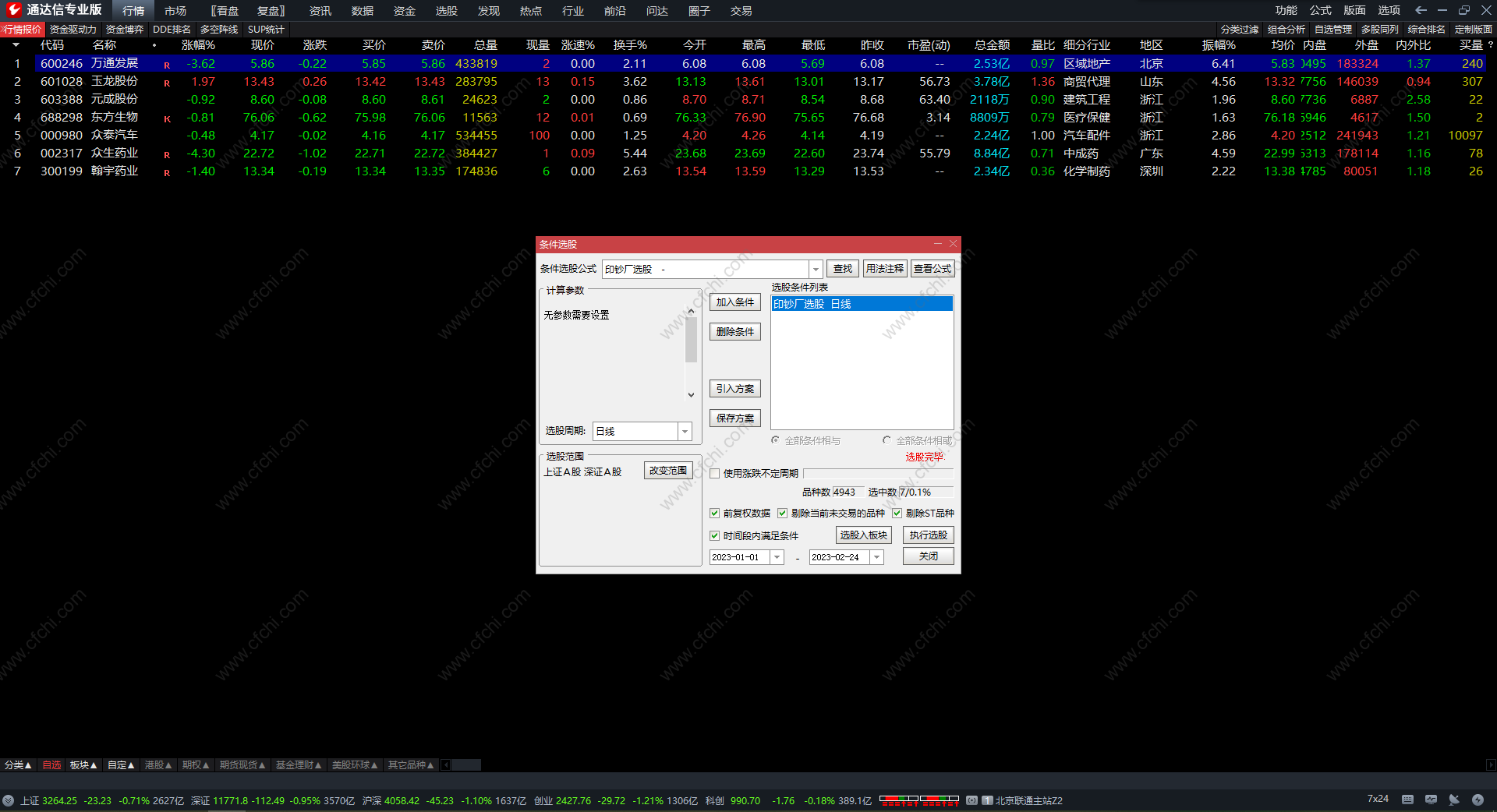Click the 改变范围 button
1497x812 pixels.
(668, 471)
